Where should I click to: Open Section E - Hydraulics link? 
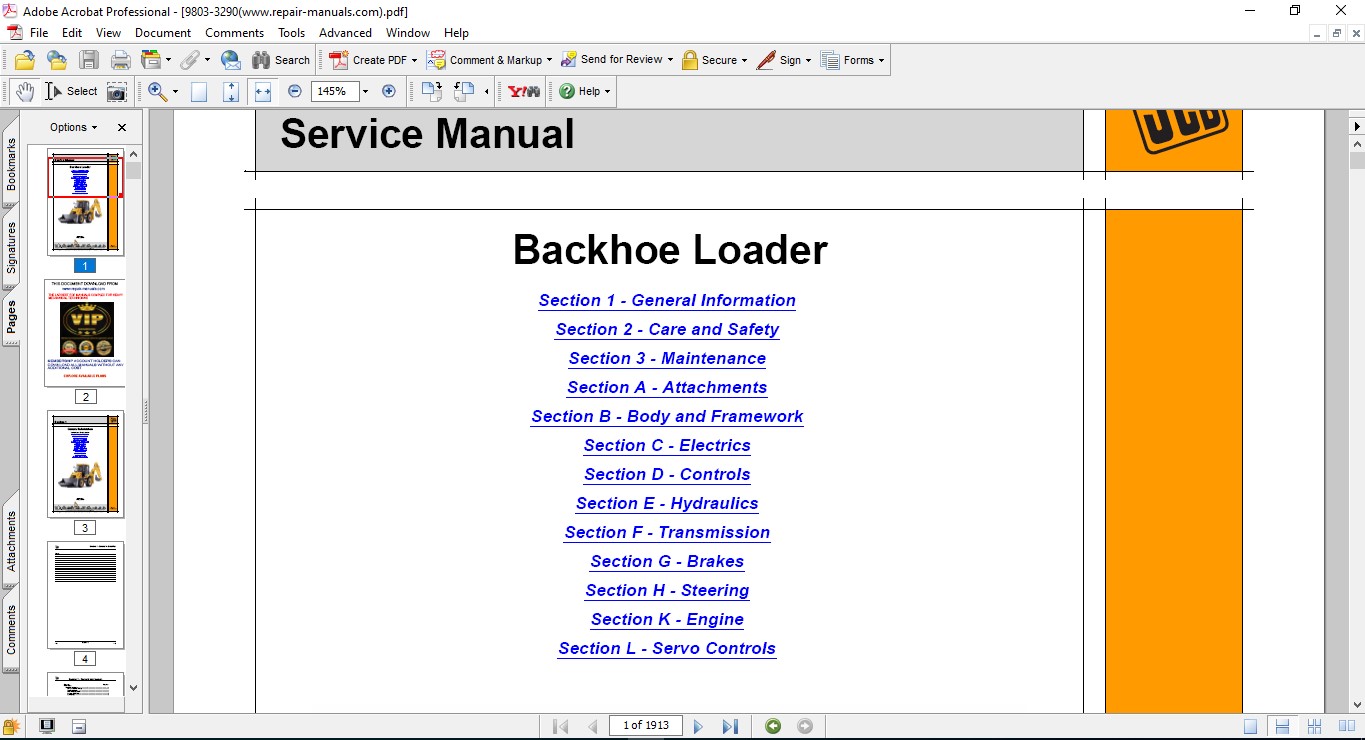(x=667, y=504)
